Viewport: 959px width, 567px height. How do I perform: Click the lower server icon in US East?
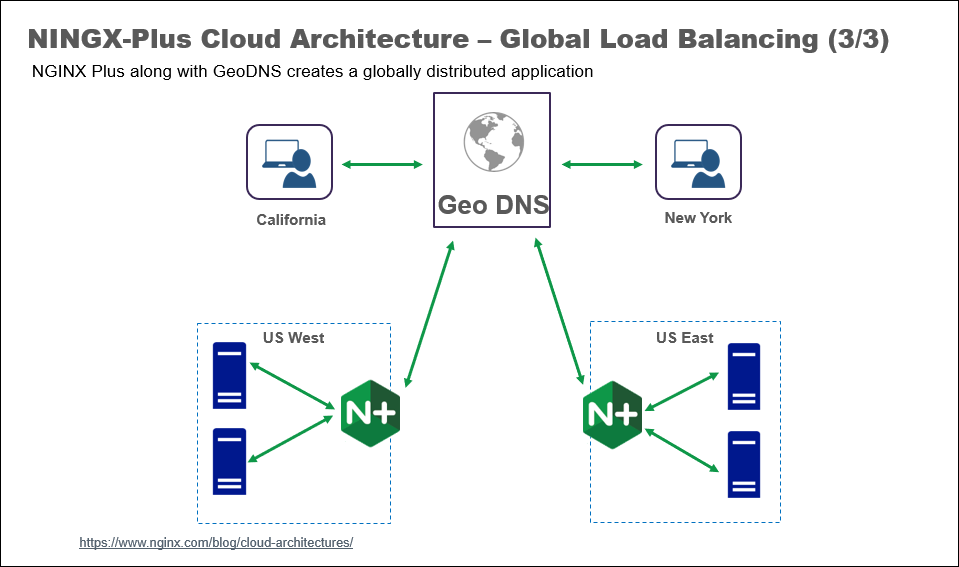coord(744,464)
